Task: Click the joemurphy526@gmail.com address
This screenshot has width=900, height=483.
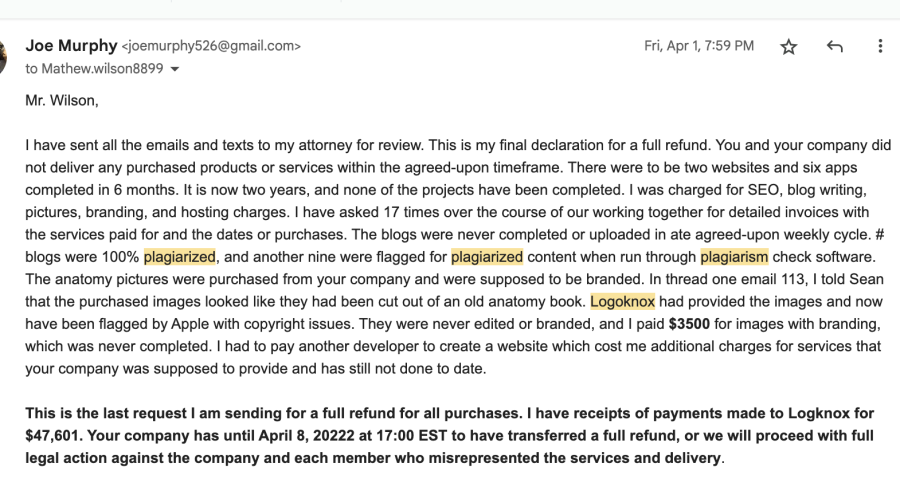Action: (x=211, y=46)
